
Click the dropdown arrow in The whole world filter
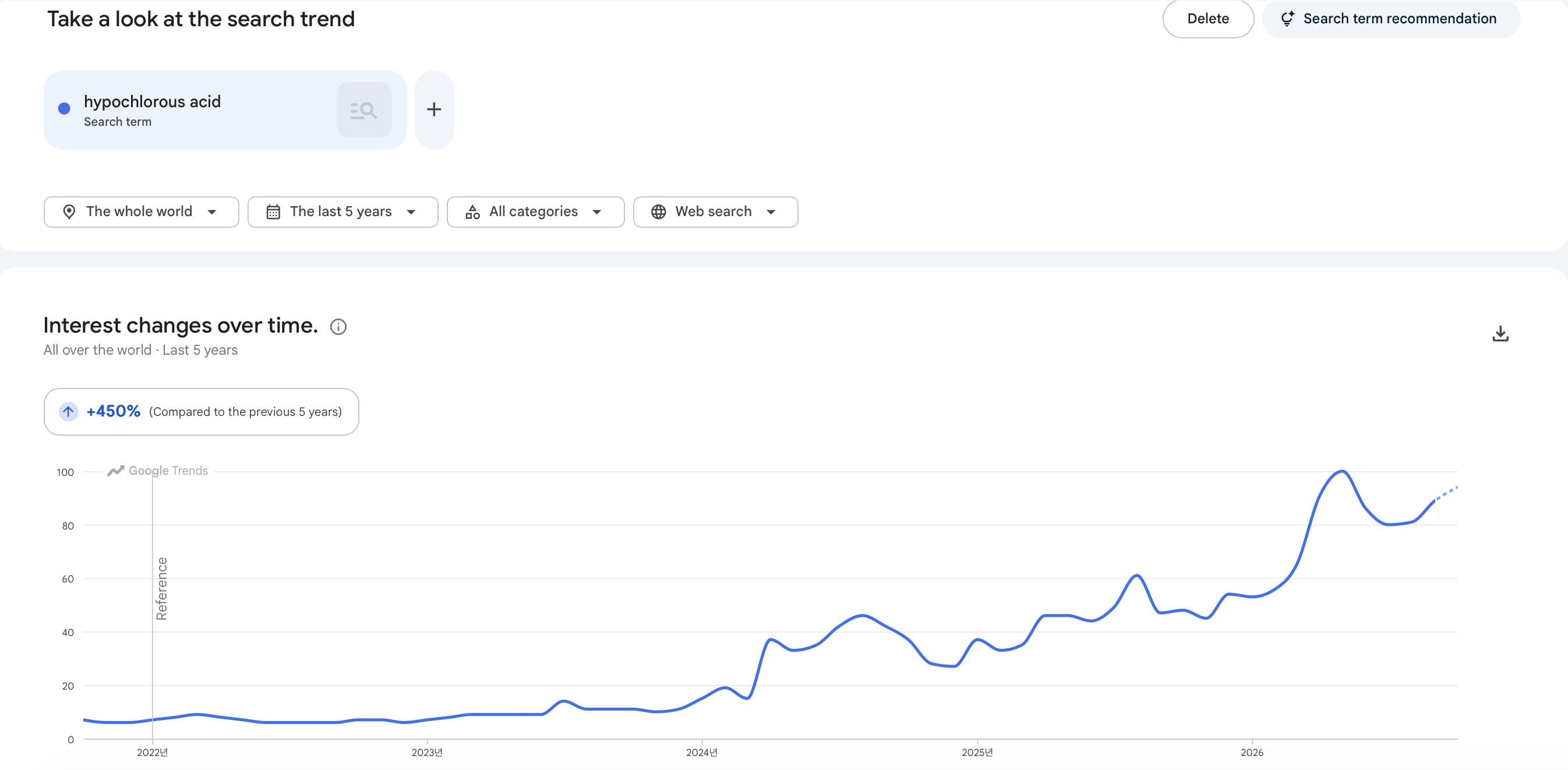pyautogui.click(x=212, y=212)
